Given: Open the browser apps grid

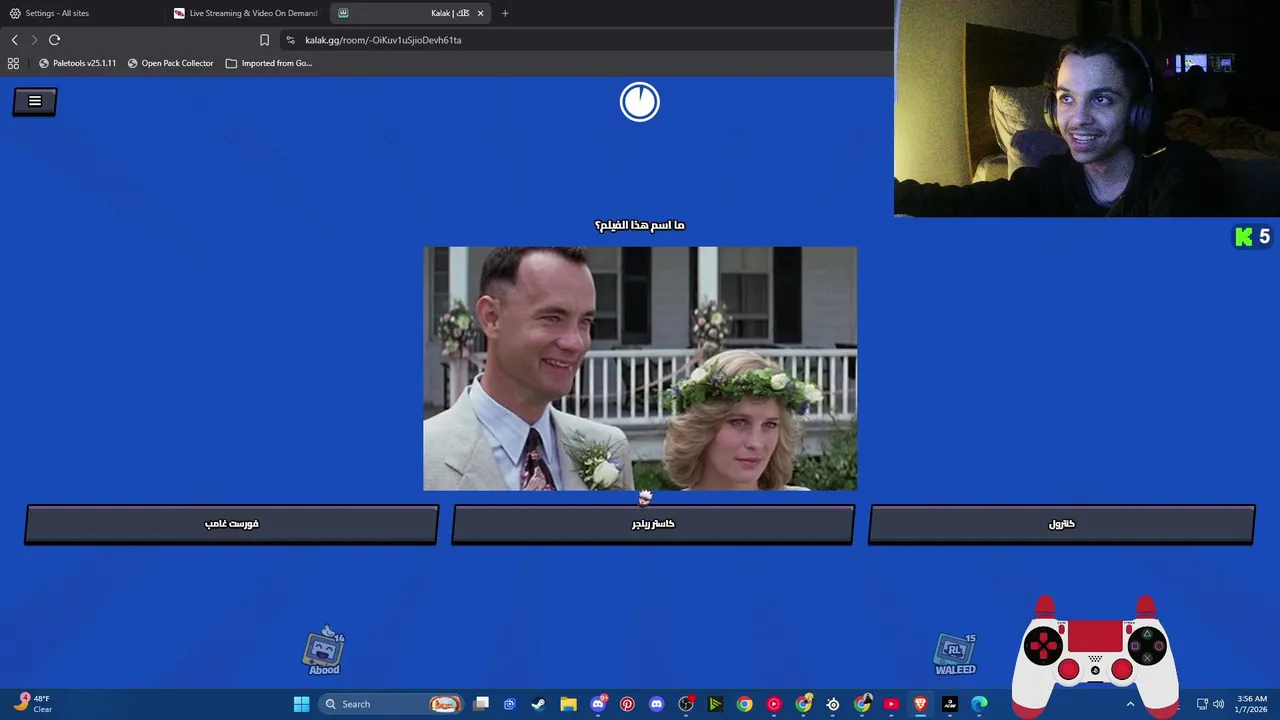Looking at the screenshot, I should click(13, 63).
